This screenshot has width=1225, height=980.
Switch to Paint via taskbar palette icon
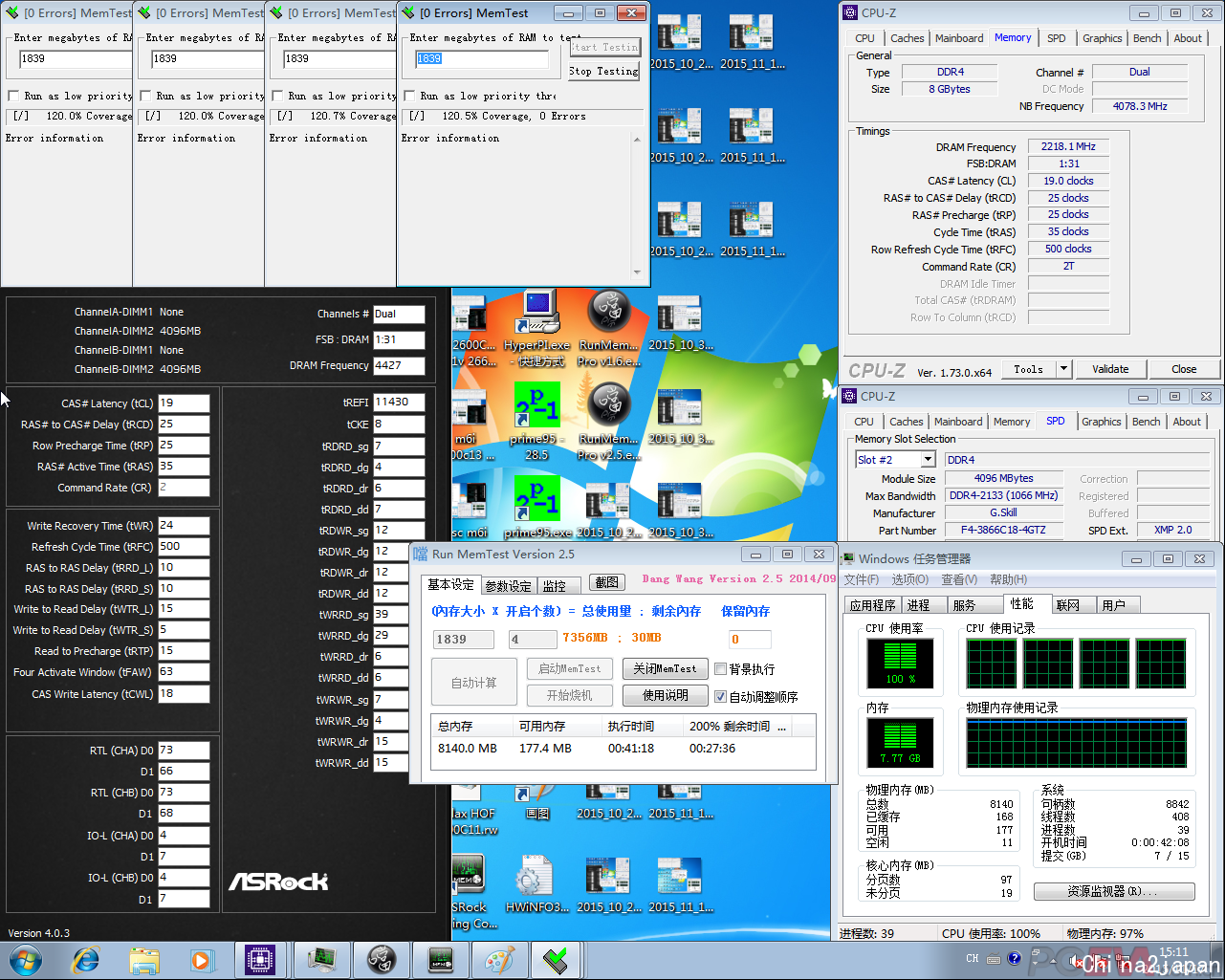500,960
